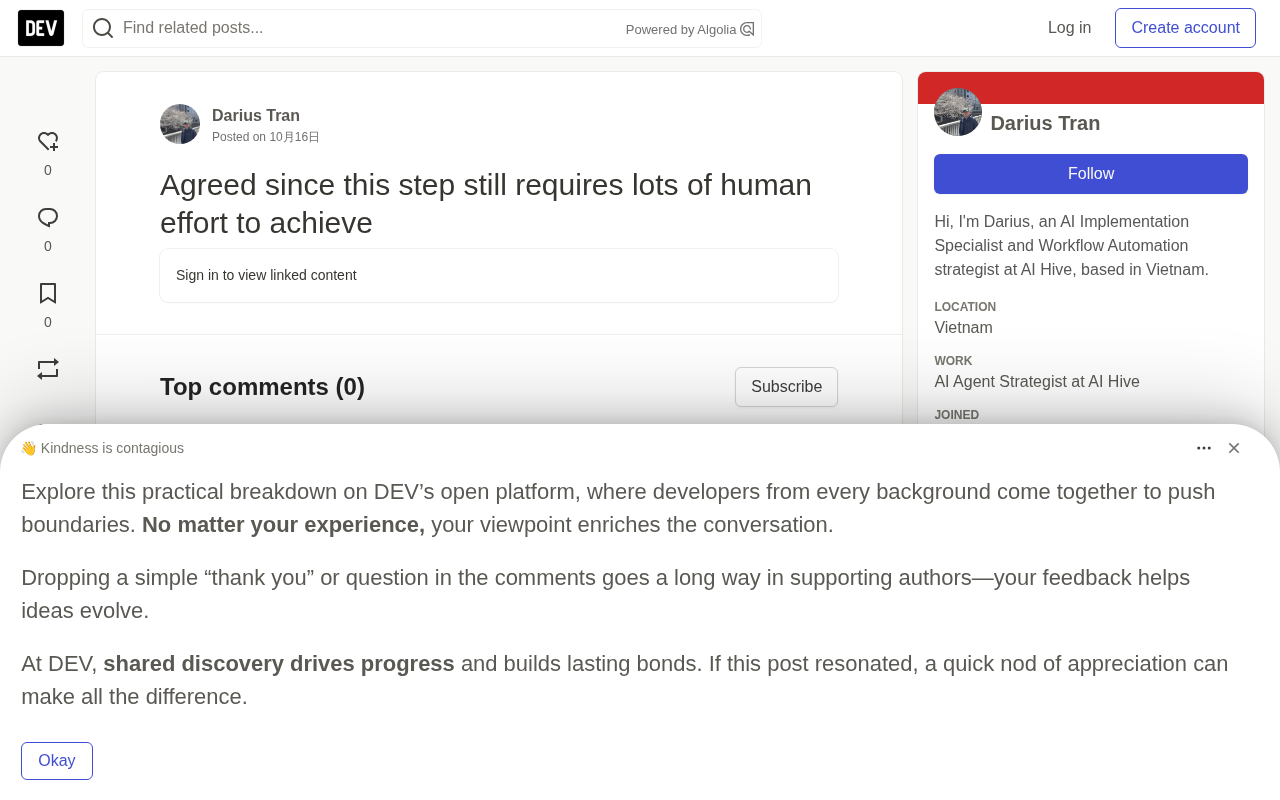The image size is (1280, 800).
Task: Click the Kindness is contagious label
Action: click(x=102, y=448)
